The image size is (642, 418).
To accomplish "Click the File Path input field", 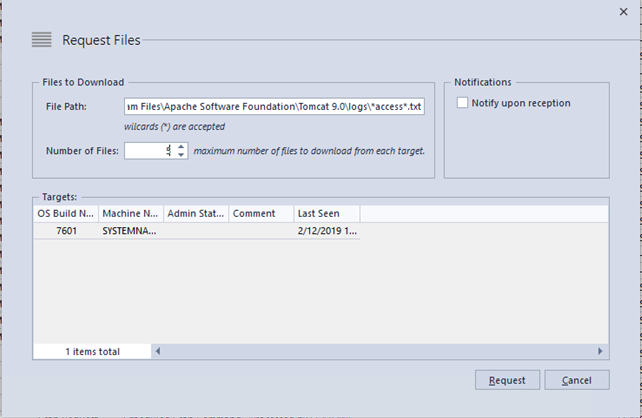I will (x=274, y=106).
